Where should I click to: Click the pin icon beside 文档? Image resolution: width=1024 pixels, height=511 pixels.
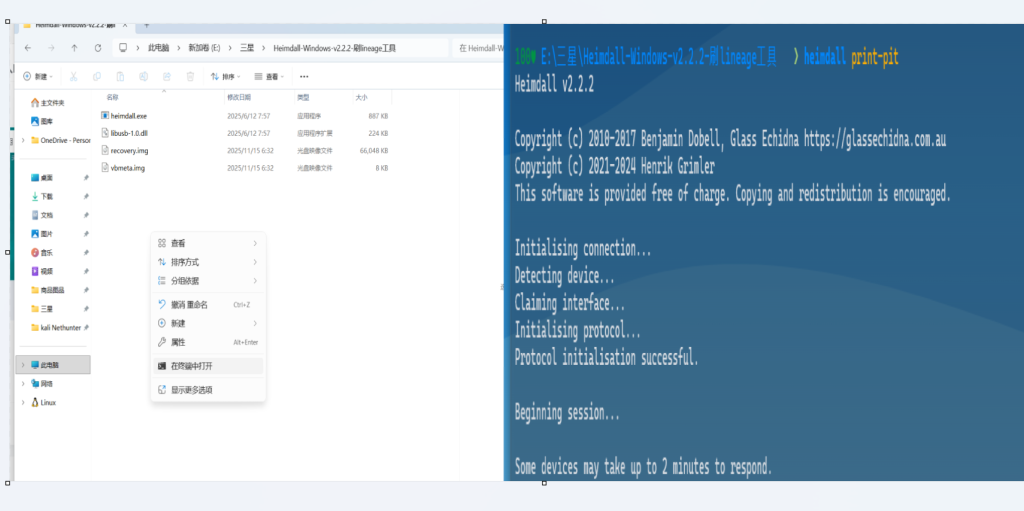tap(86, 215)
